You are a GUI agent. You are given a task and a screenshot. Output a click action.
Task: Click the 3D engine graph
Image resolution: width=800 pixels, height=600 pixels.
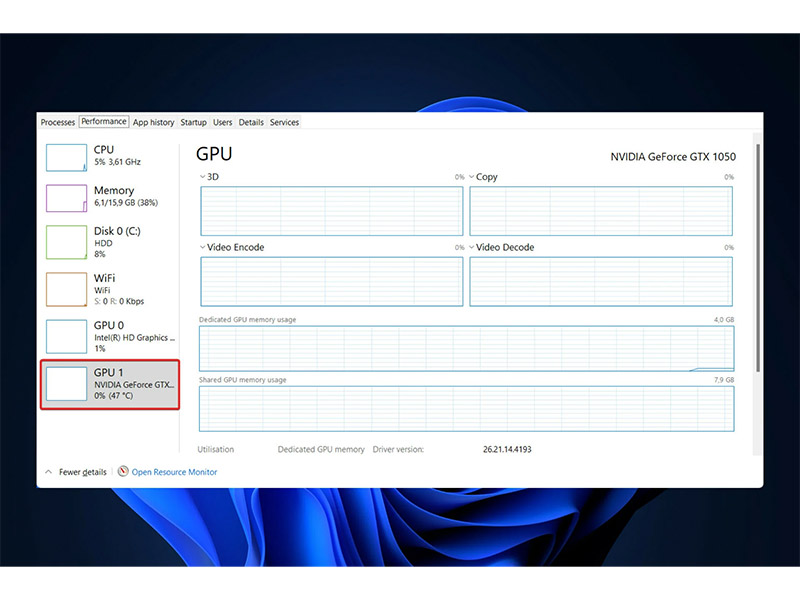tap(332, 211)
